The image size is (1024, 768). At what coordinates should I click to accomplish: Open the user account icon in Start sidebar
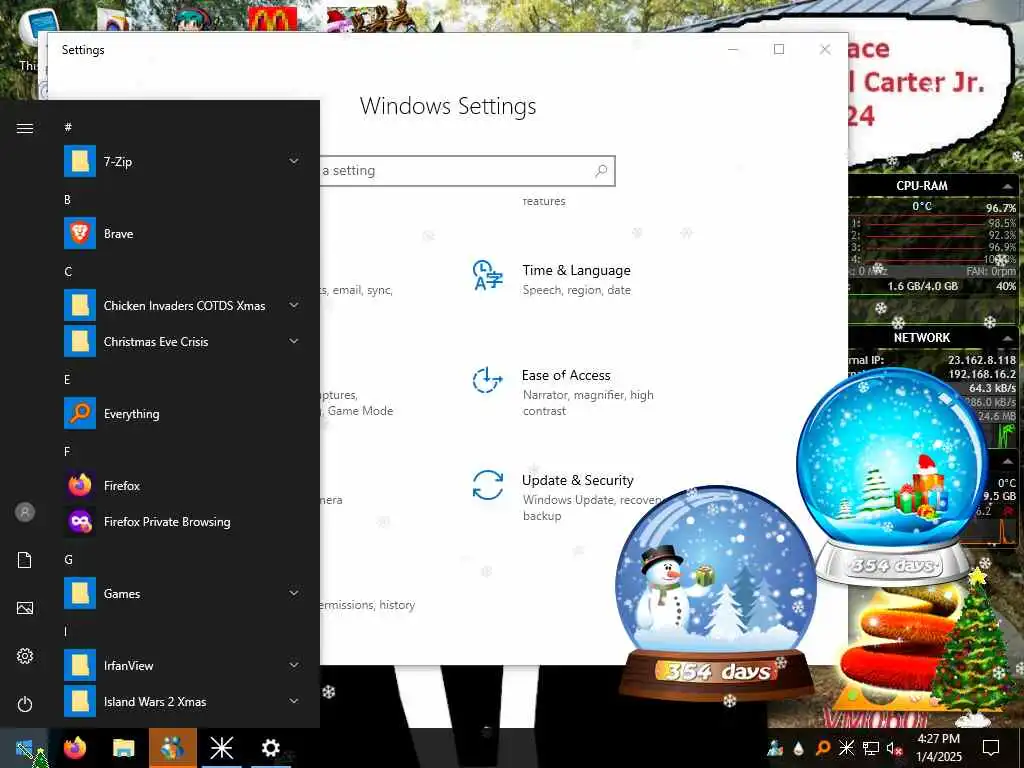click(25, 512)
